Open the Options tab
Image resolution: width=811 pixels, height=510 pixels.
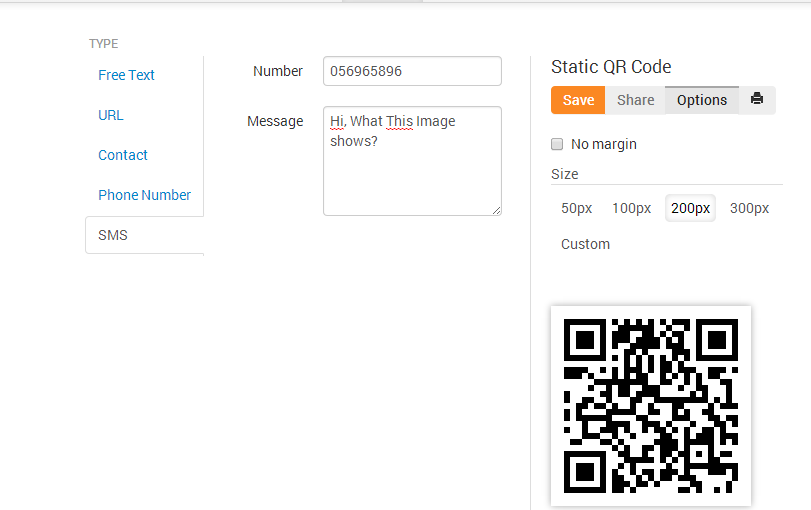tap(702, 100)
